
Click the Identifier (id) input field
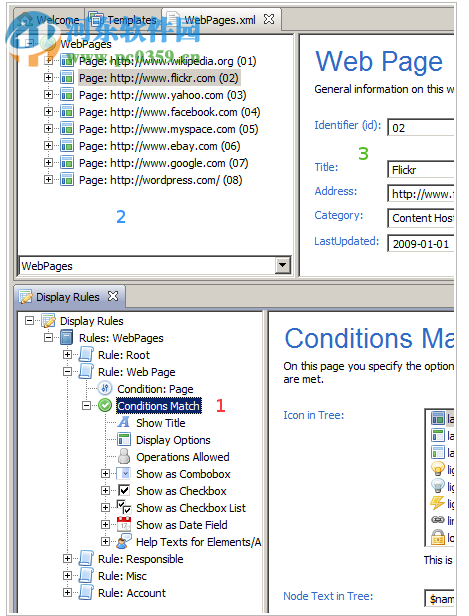421,127
